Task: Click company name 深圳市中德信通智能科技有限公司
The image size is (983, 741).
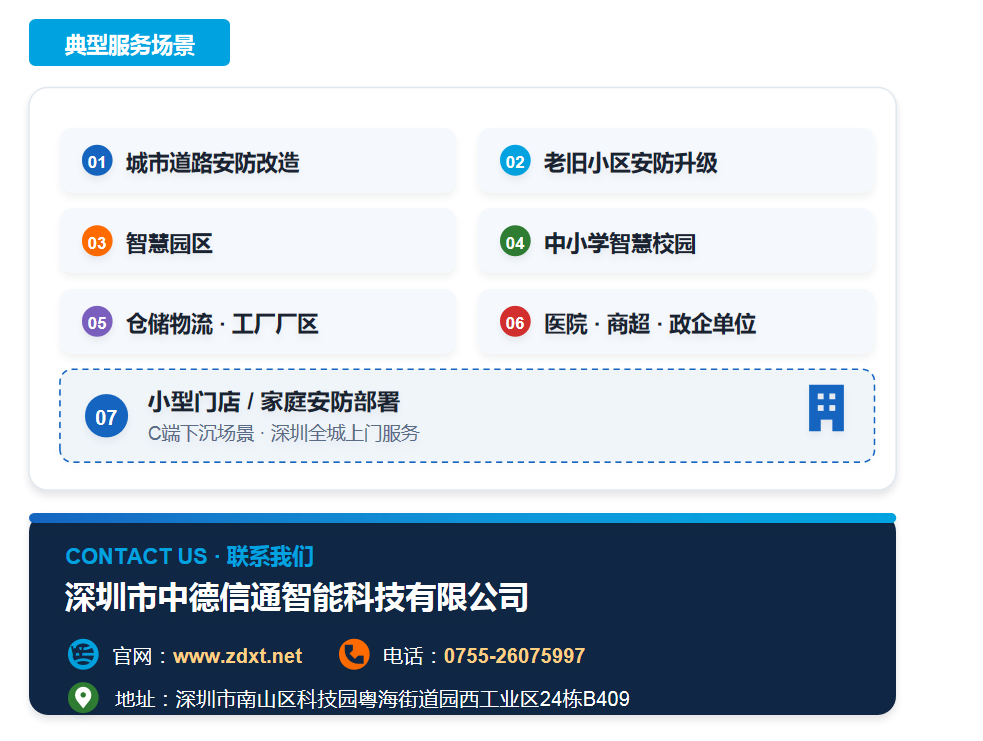Action: [x=297, y=597]
